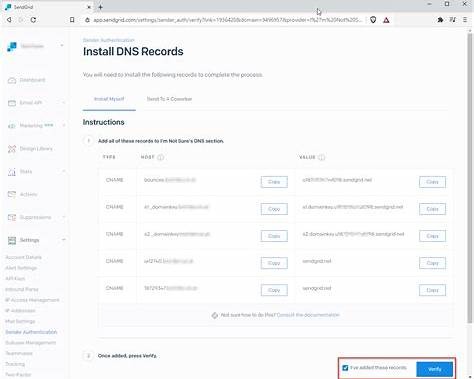The height and width of the screenshot is (379, 474).
Task: Open Sender Authentication in sidebar
Action: click(31, 332)
